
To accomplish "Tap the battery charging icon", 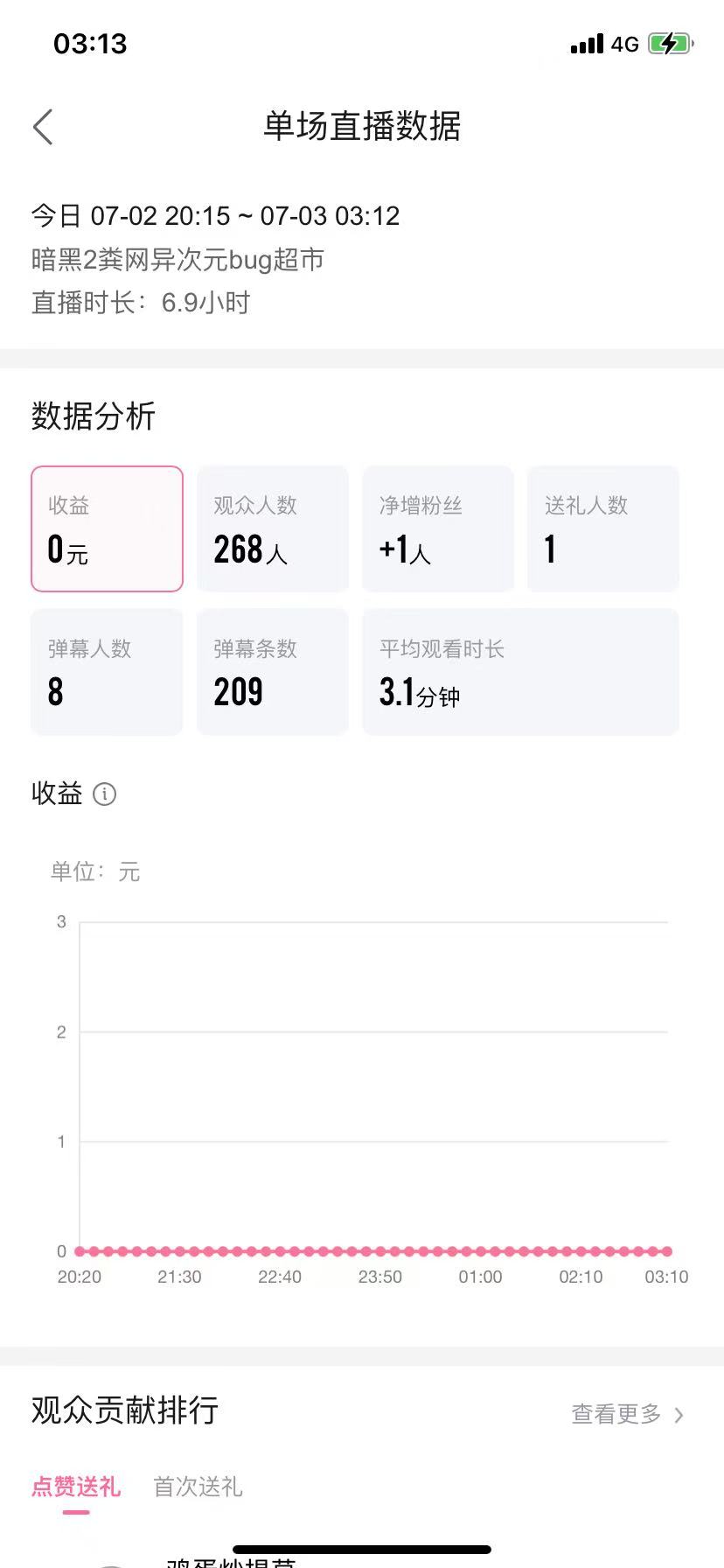I will click(x=671, y=44).
